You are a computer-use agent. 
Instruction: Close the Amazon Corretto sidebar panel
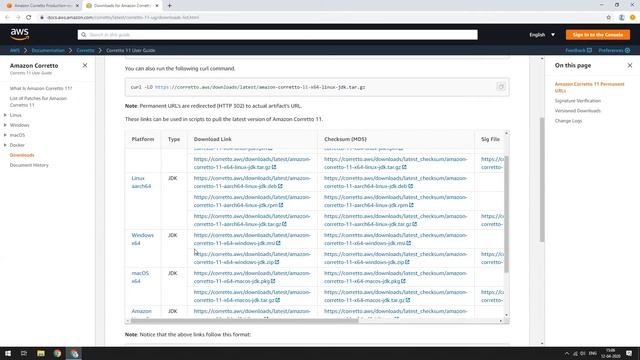coord(85,65)
